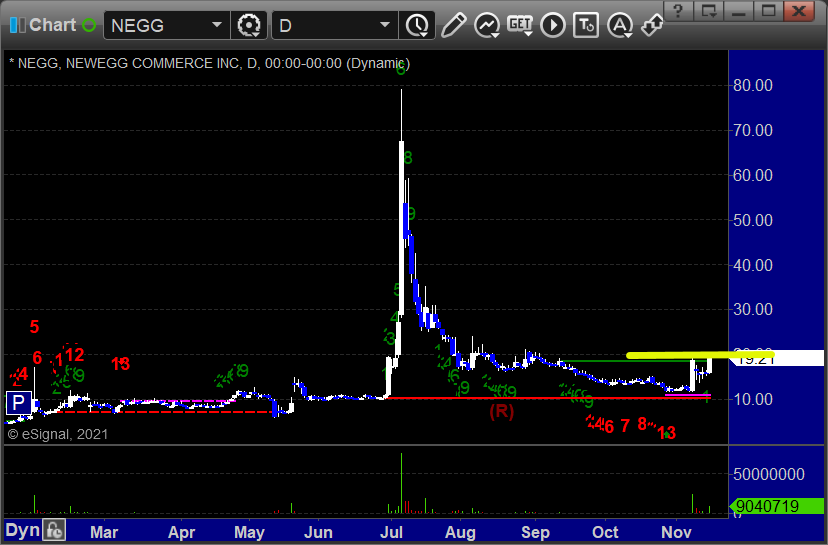Click the pin arrows toolbar icon
The height and width of the screenshot is (545, 828).
(652, 25)
